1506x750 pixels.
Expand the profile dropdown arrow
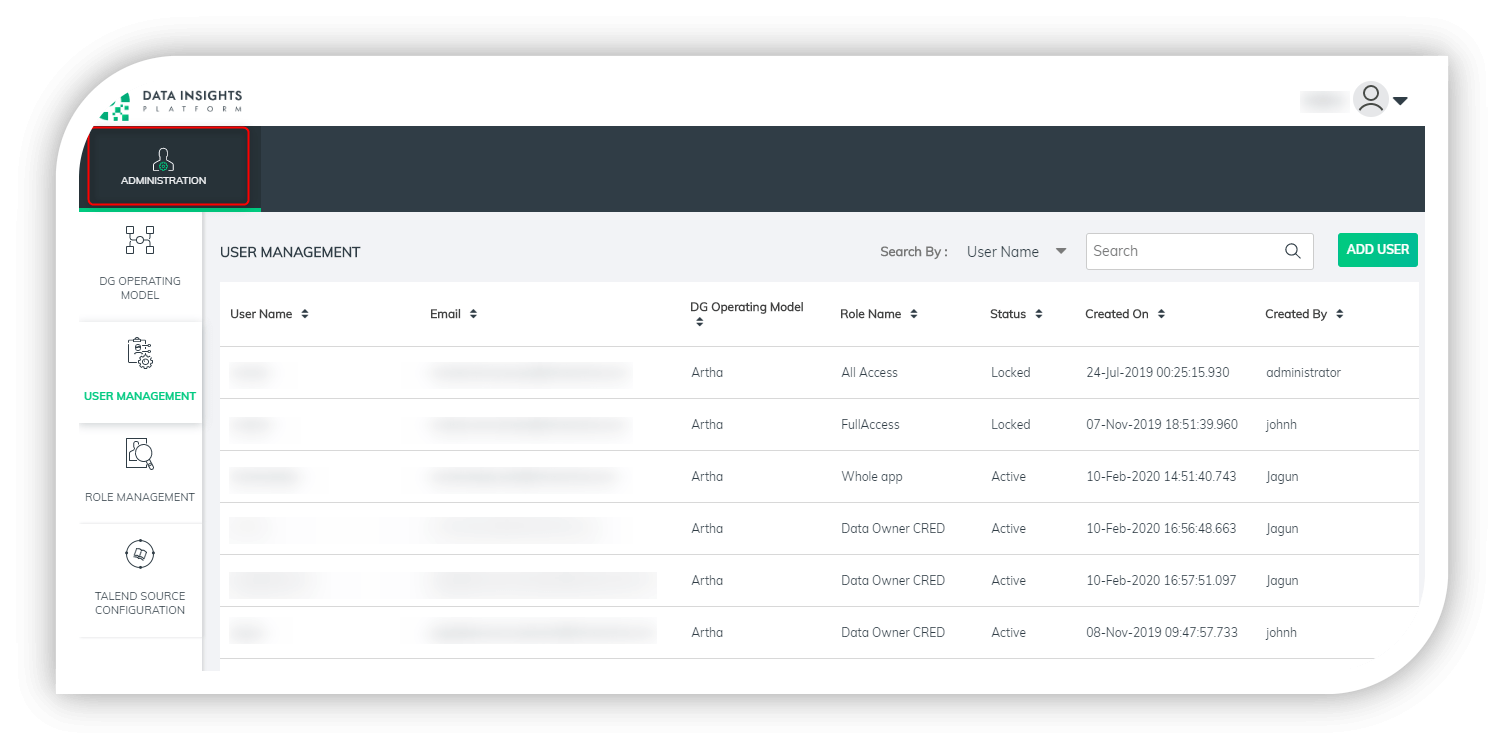tap(1400, 100)
